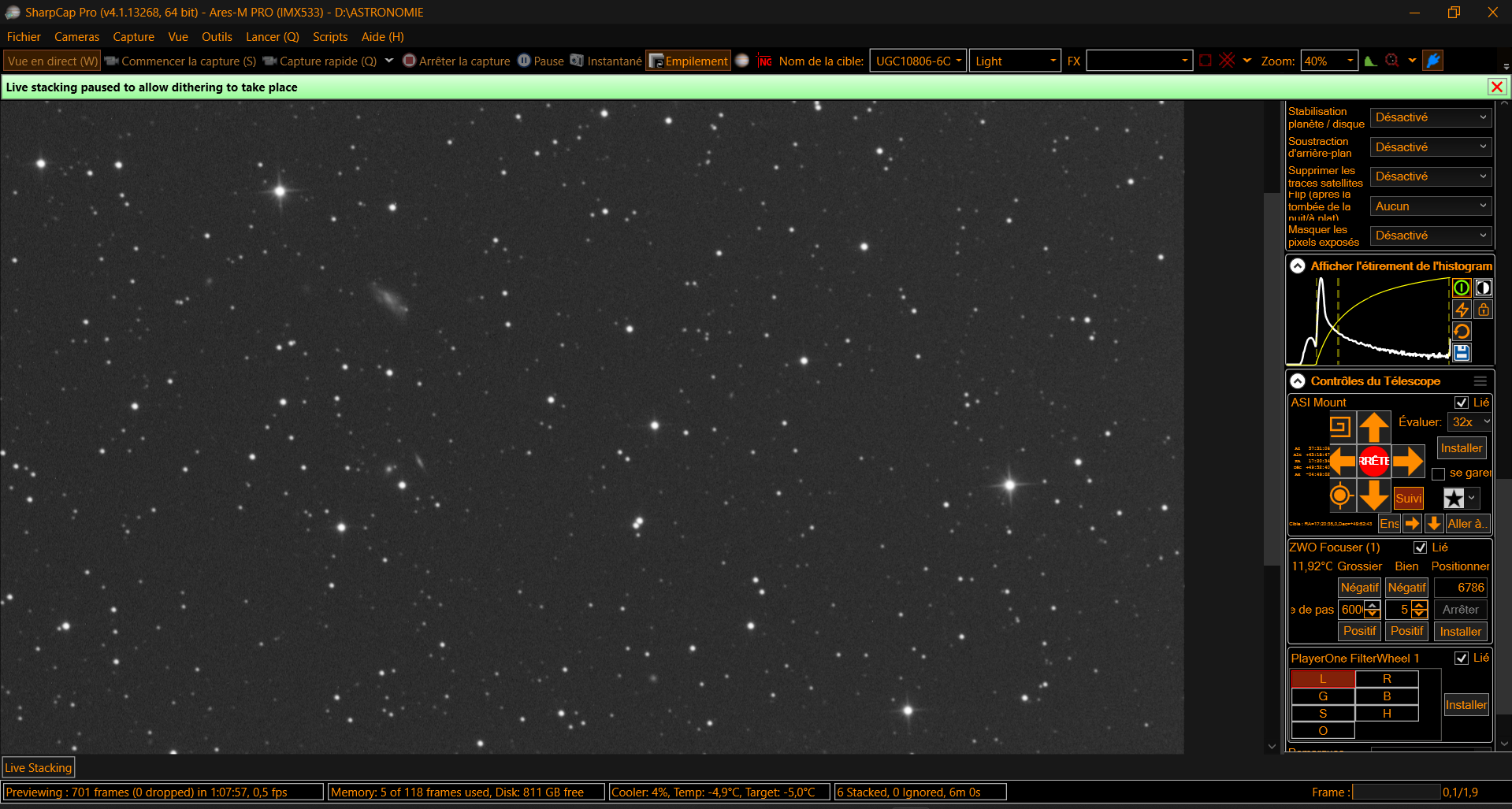
Task: Open the Outils menu
Action: click(x=217, y=37)
